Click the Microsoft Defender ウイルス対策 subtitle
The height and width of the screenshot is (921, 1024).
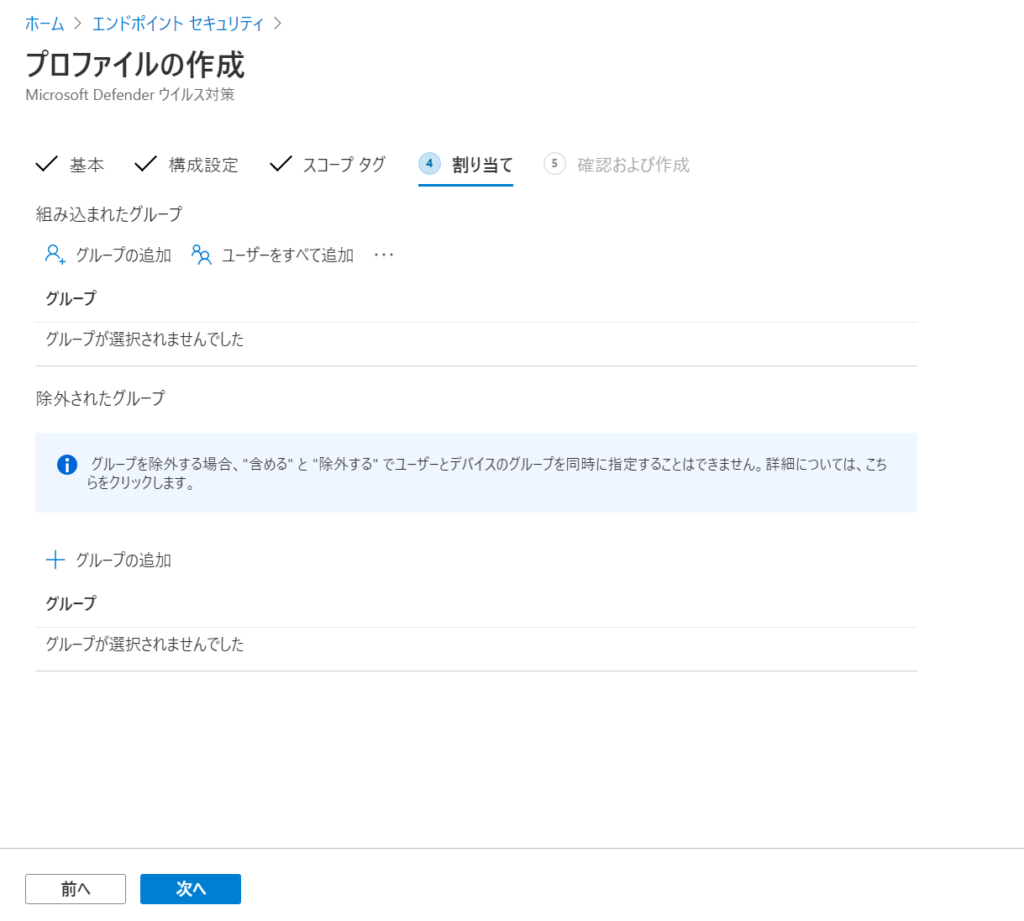(130, 95)
